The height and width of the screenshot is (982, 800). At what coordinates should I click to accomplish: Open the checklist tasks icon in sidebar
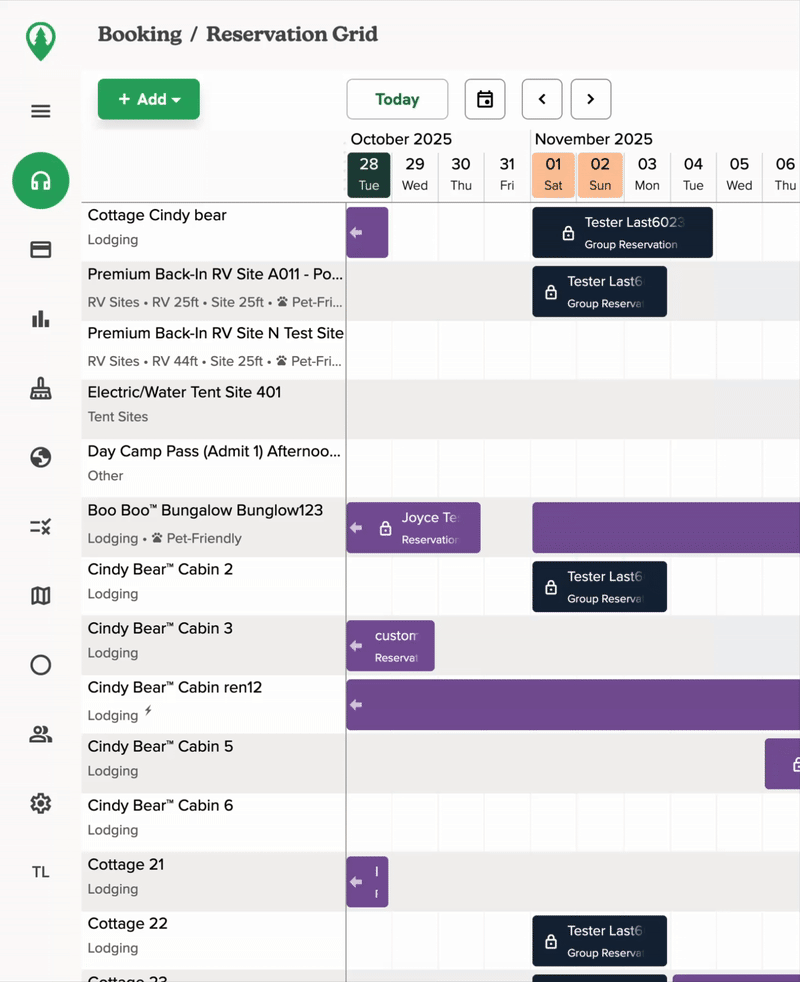[x=40, y=526]
